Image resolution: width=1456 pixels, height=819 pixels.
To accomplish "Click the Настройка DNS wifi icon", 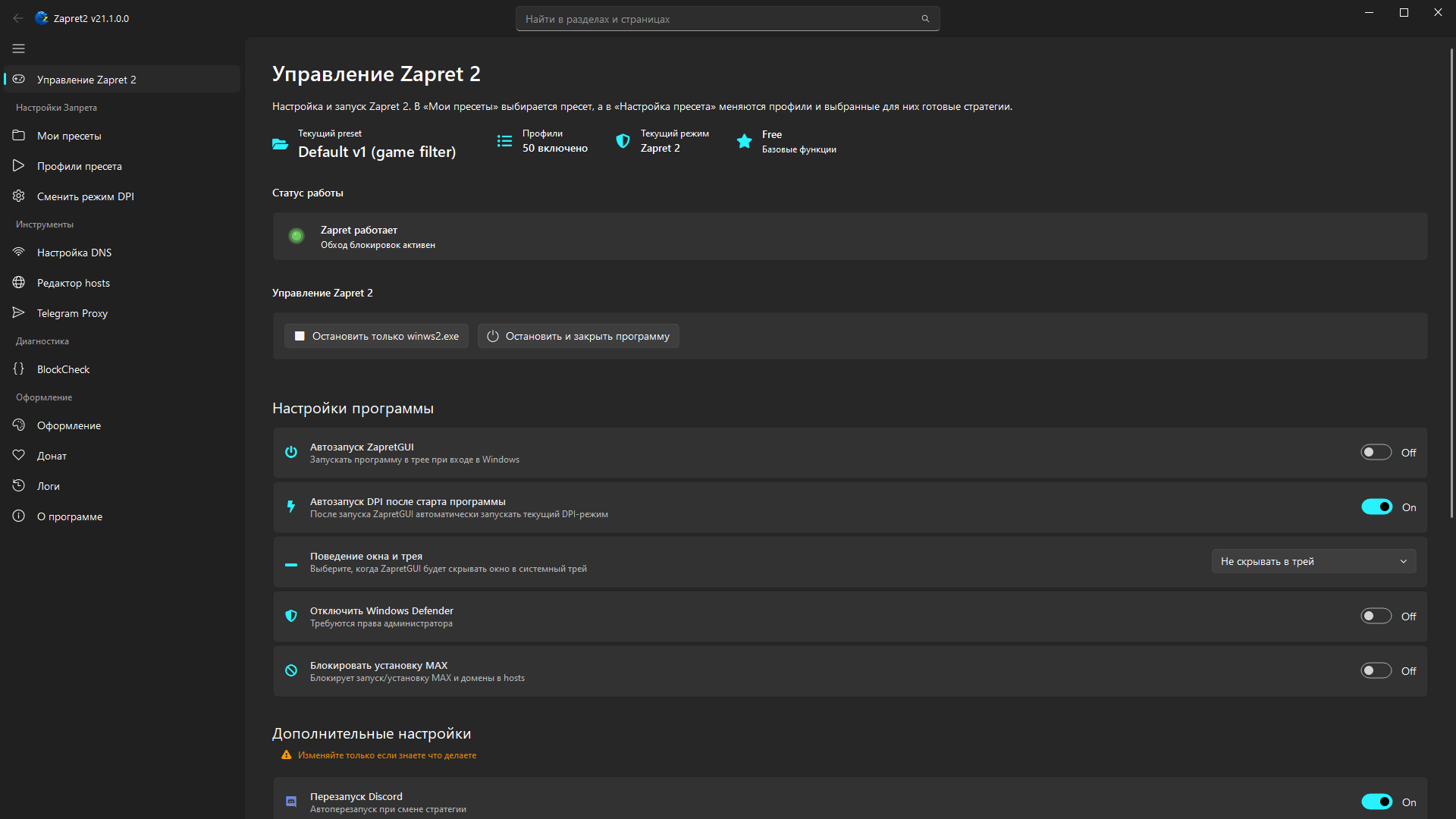I will (19, 253).
